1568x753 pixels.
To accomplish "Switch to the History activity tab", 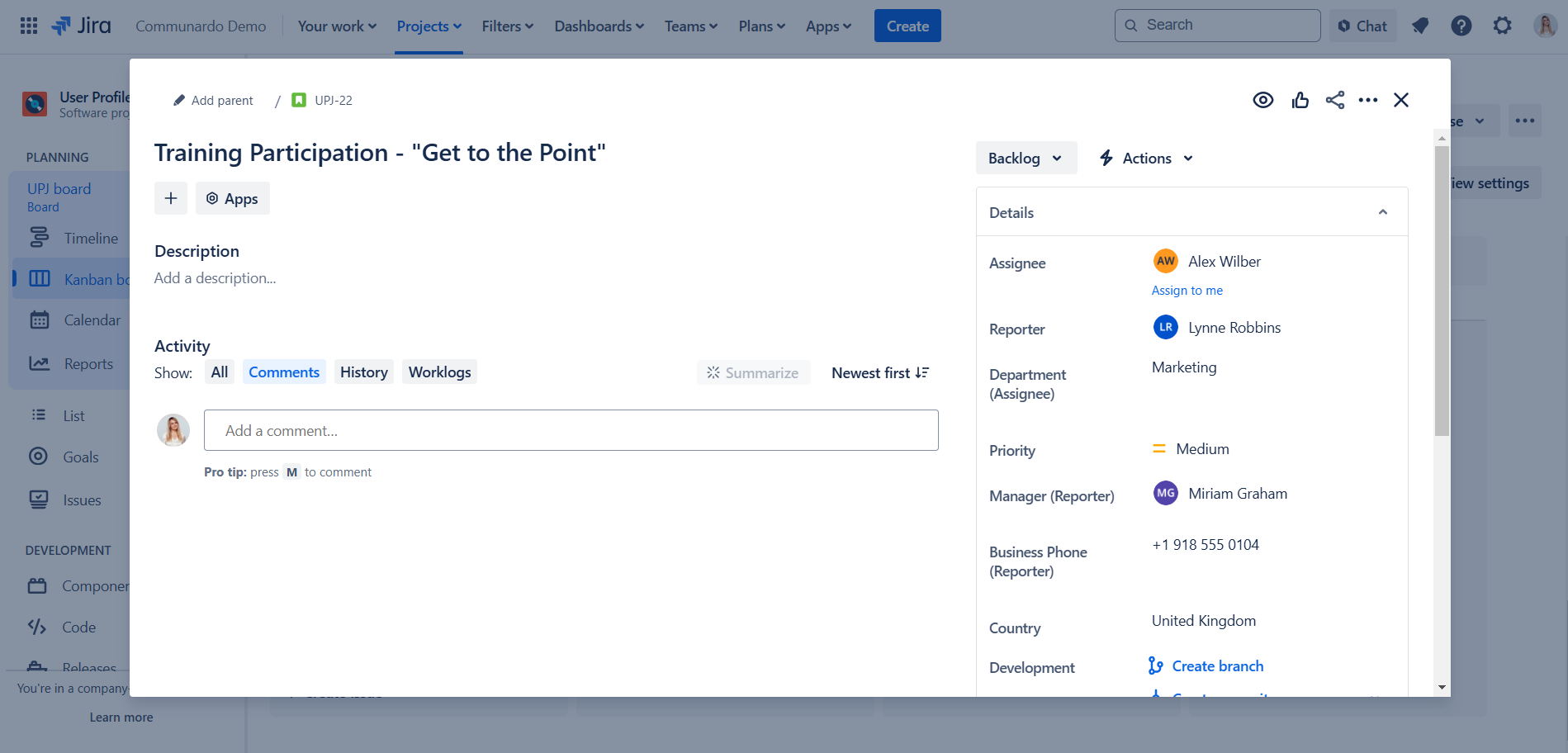I will tap(363, 372).
